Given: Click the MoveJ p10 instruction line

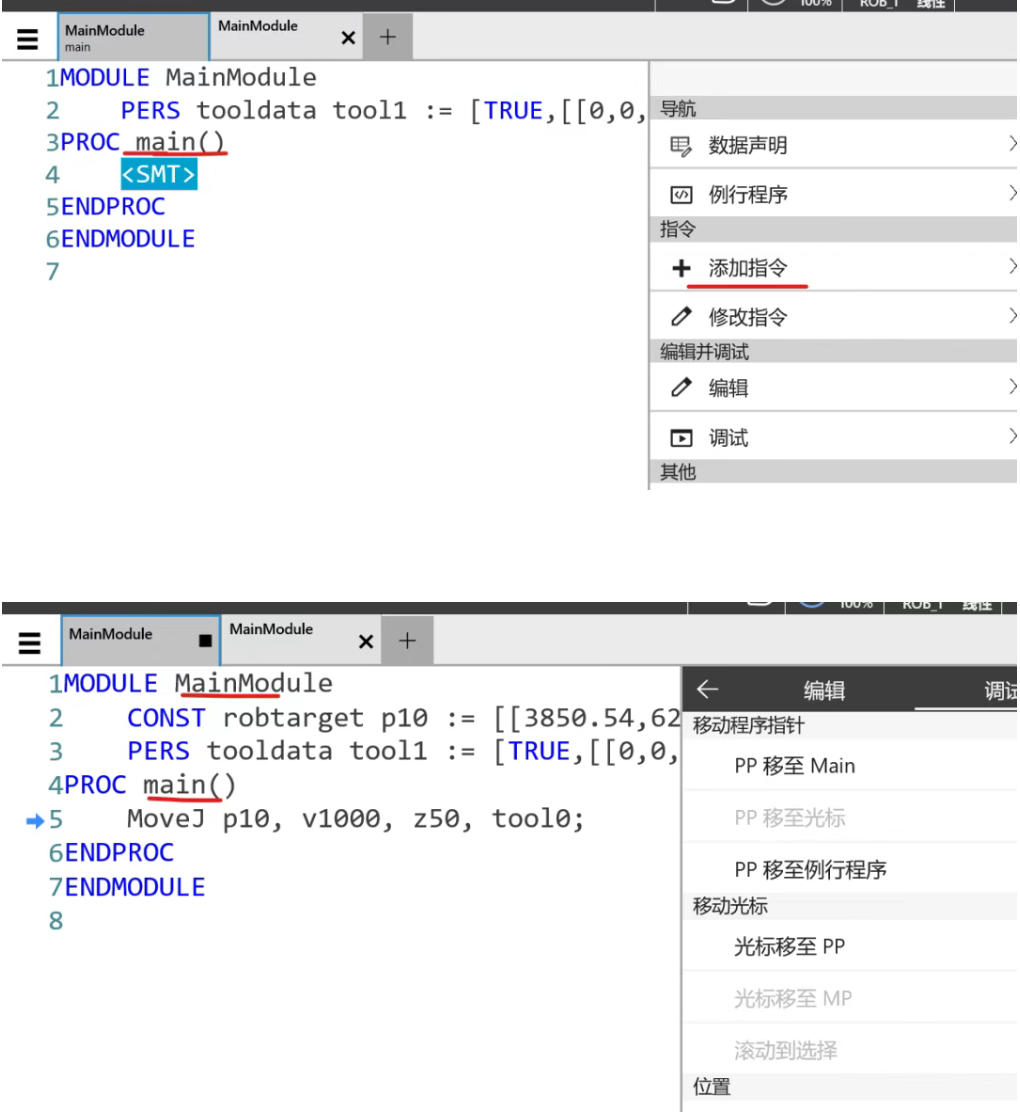Looking at the screenshot, I should (x=355, y=819).
